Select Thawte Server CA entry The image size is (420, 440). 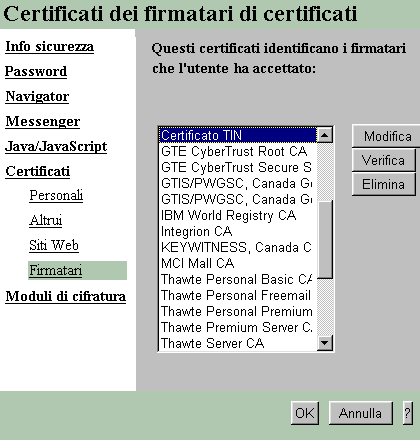pos(238,343)
